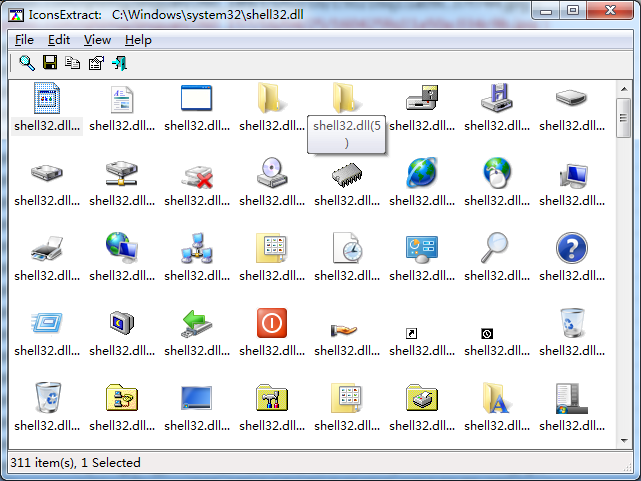The width and height of the screenshot is (641, 481).
Task: Select the empty recycle bin icon
Action: click(x=572, y=323)
